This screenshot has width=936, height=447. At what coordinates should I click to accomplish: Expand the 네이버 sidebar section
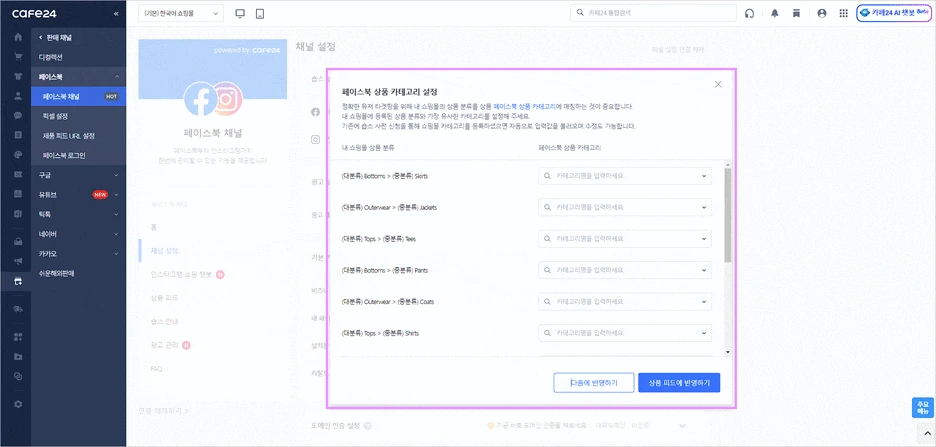116,234
